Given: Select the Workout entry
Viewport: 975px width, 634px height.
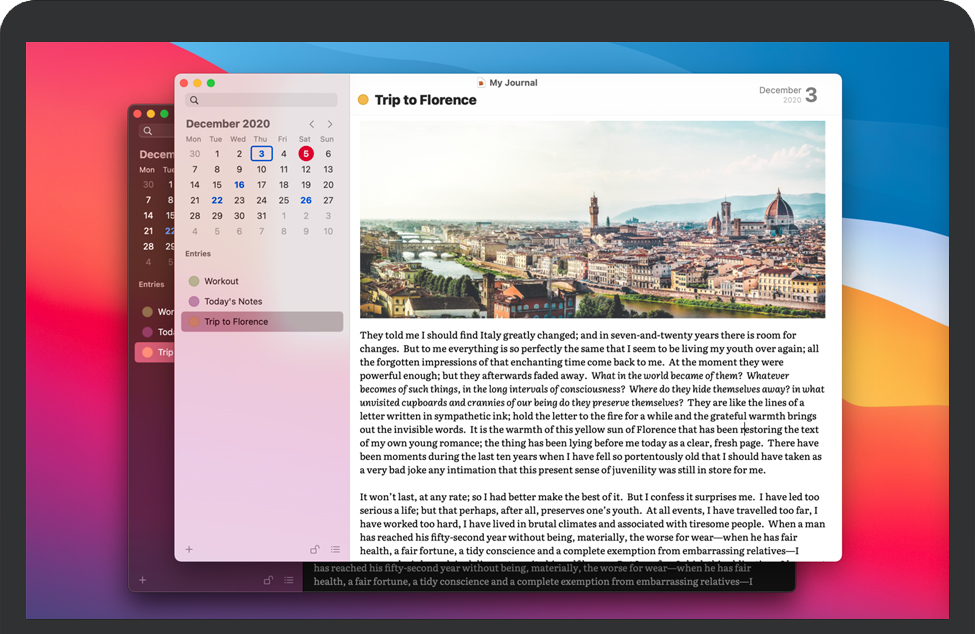Looking at the screenshot, I should 221,282.
